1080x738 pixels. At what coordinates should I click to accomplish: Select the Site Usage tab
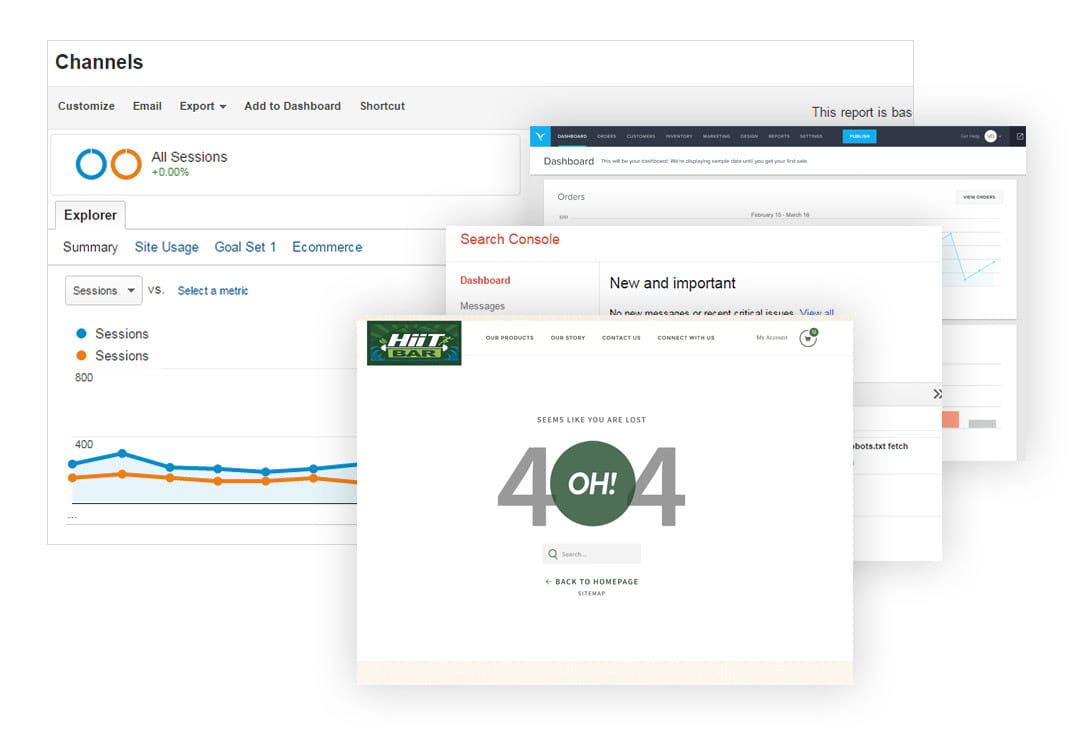click(166, 247)
